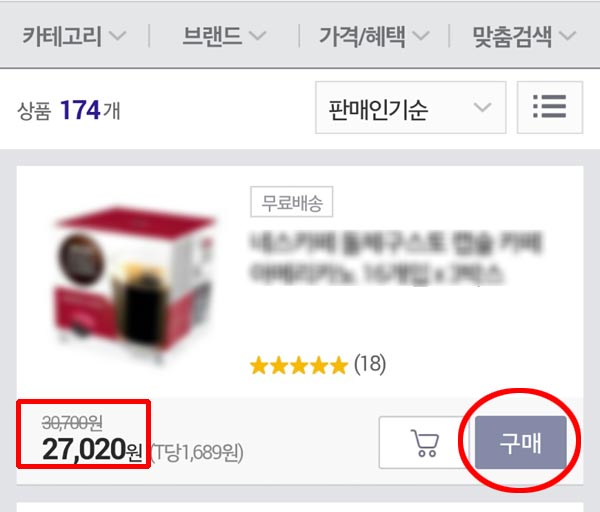Add product to cart with cart icon
The height and width of the screenshot is (512, 600).
(425, 442)
